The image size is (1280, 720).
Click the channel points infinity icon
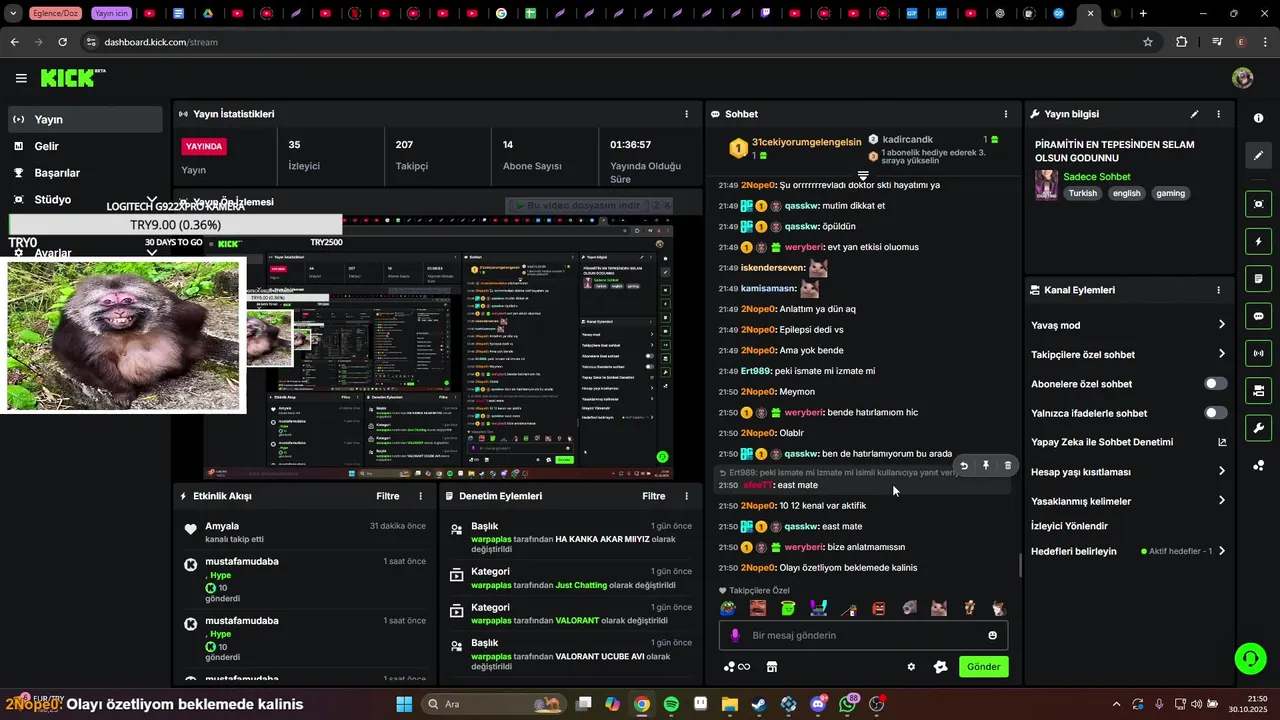(737, 667)
